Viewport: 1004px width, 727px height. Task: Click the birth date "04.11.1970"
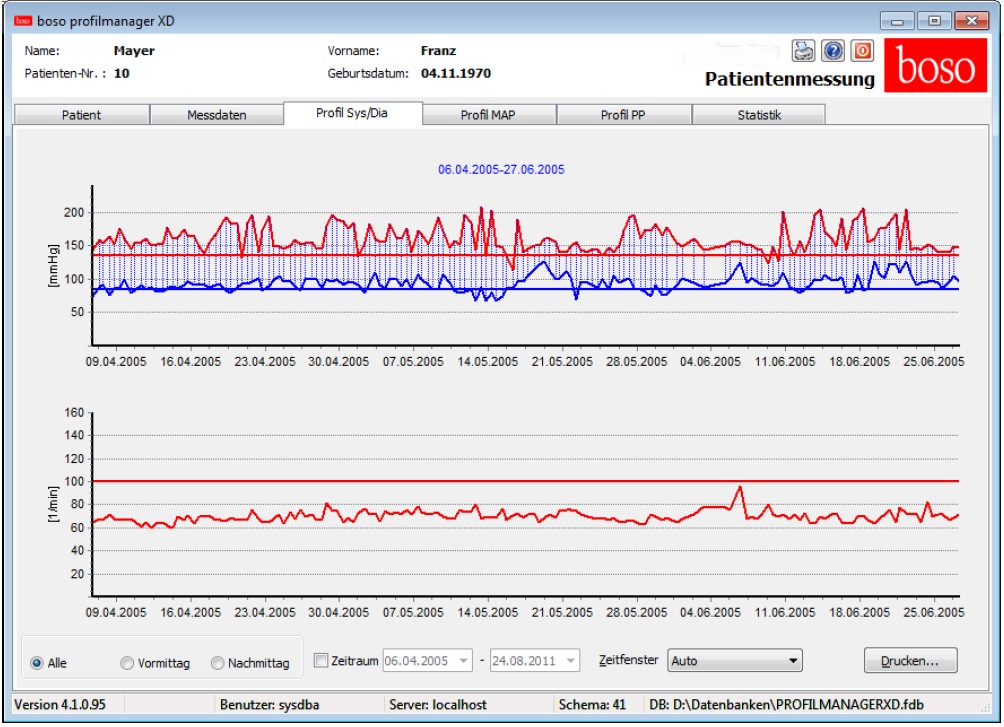click(456, 74)
